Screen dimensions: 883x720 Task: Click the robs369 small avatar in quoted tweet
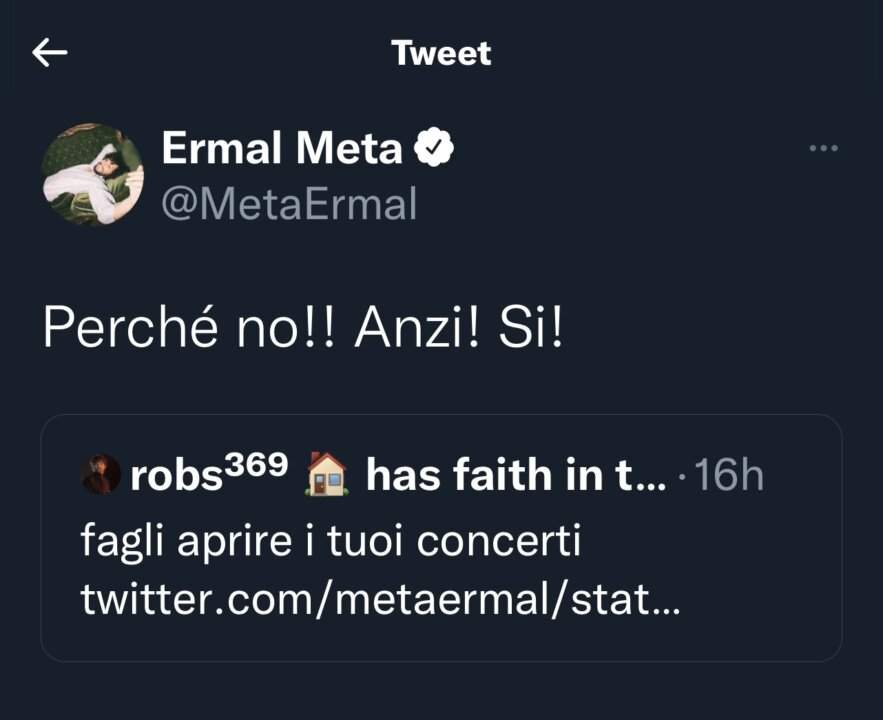tap(100, 475)
